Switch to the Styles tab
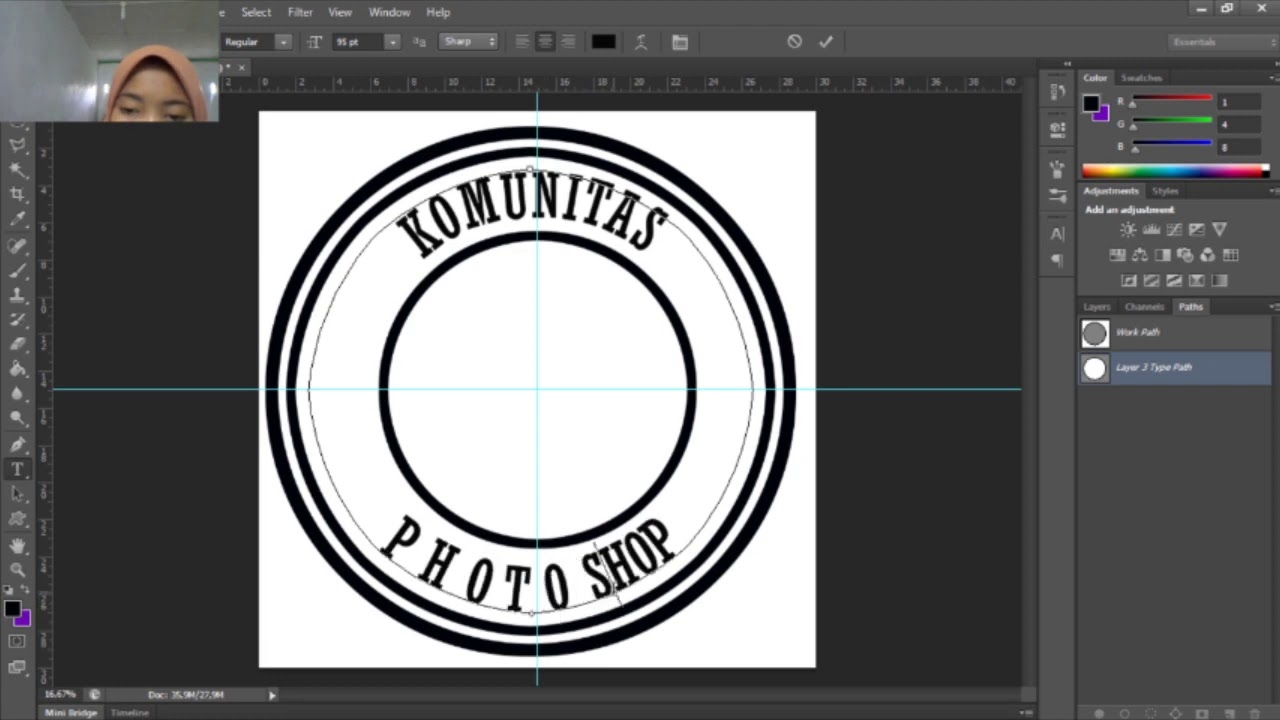1280x720 pixels. click(1165, 191)
